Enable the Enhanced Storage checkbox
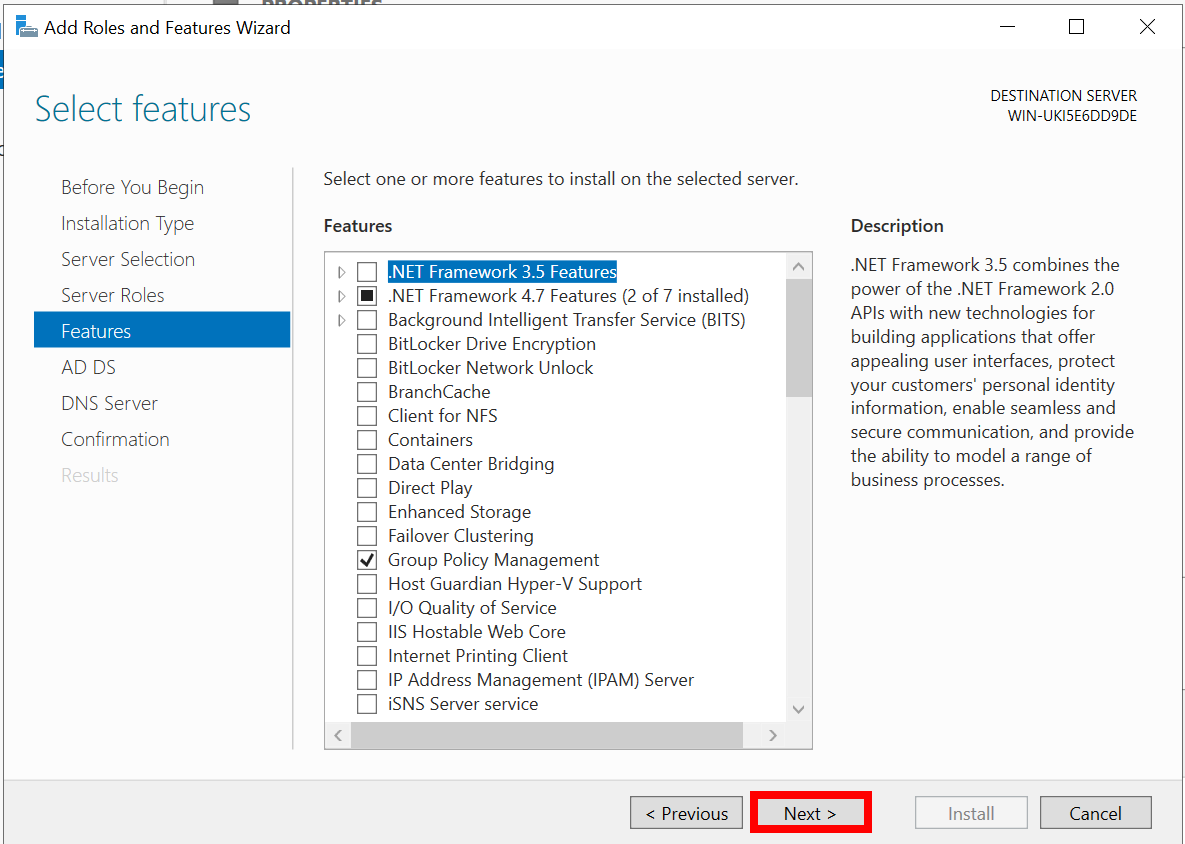The image size is (1185, 844). (367, 512)
